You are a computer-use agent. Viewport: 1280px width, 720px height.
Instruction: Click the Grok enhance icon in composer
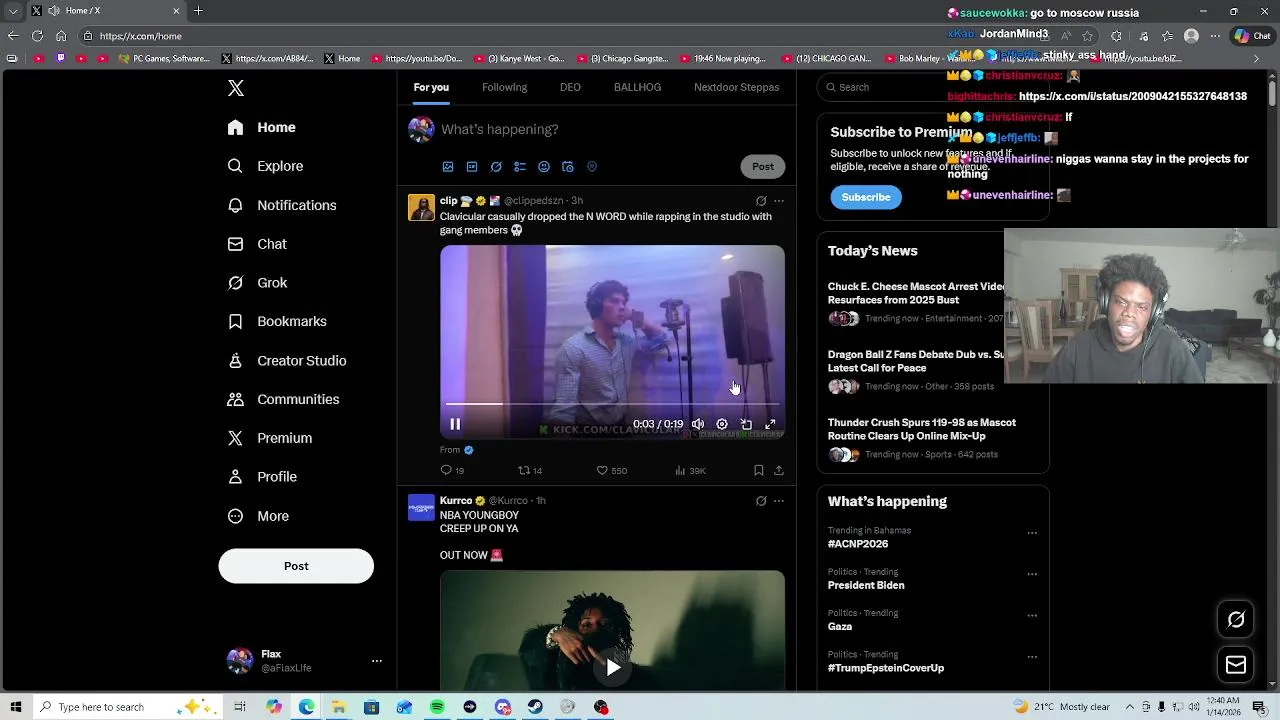[x=496, y=167]
